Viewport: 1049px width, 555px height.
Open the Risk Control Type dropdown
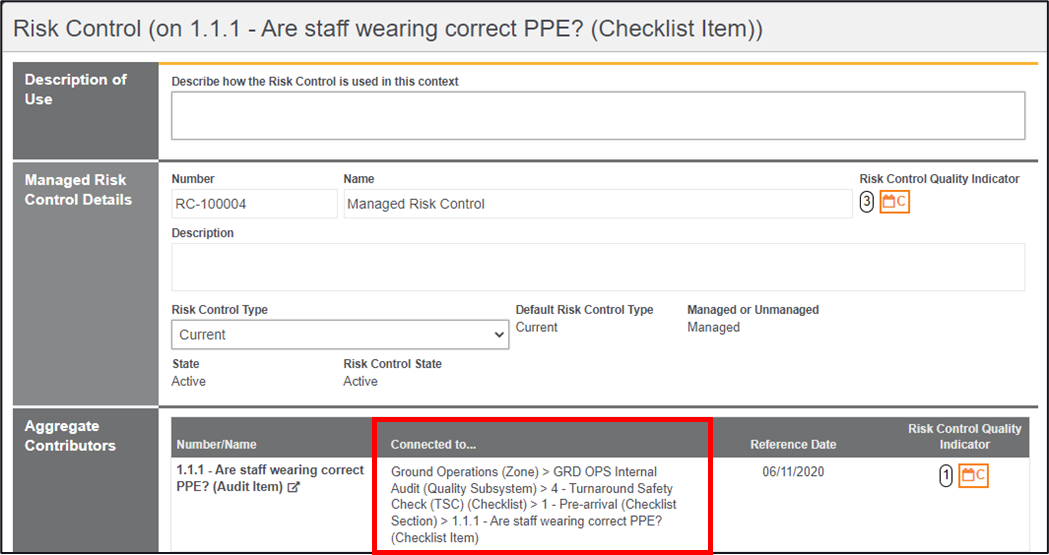pos(340,335)
